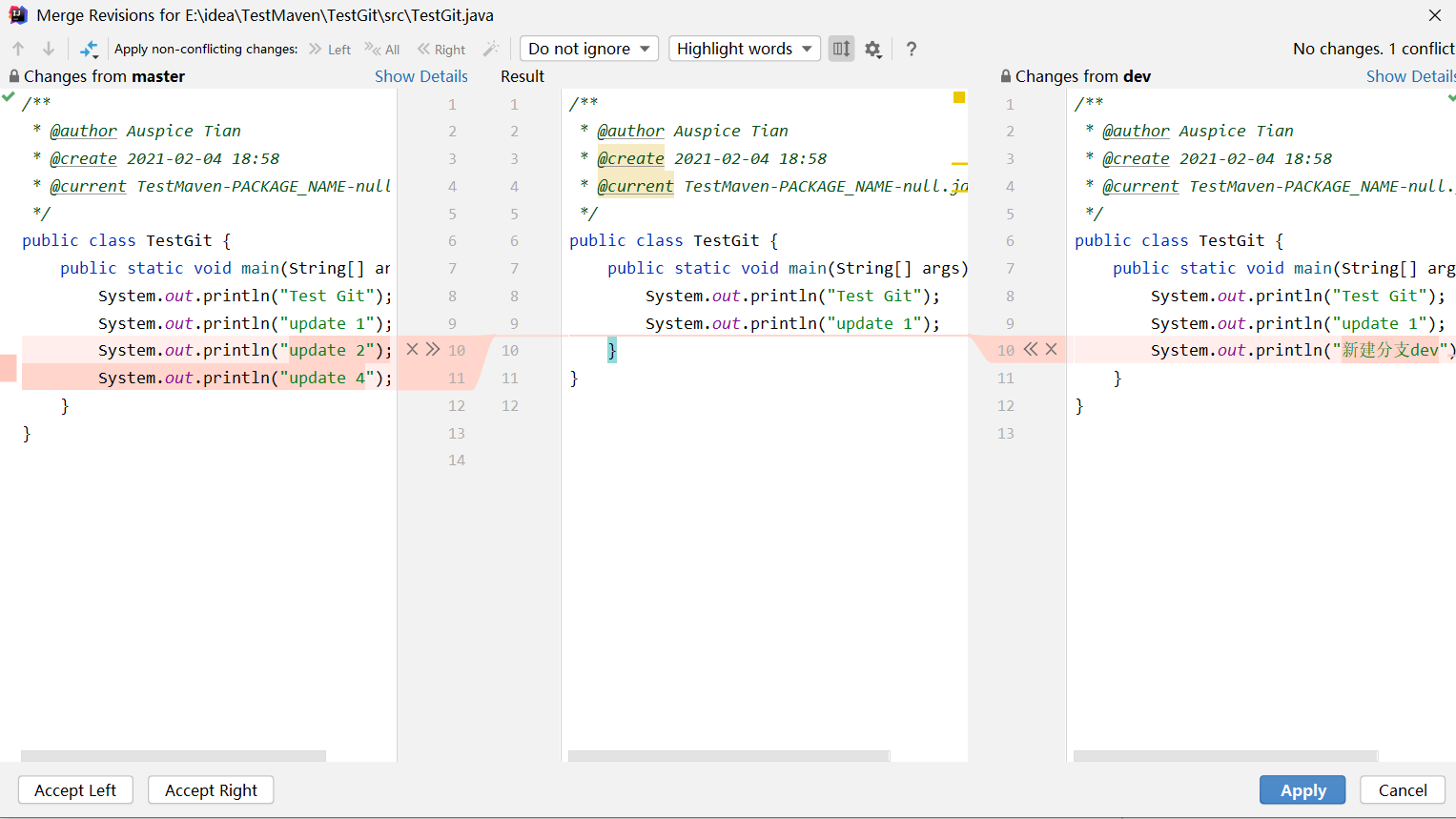Cancel the merge dialog
The image size is (1456, 819).
(x=1403, y=790)
